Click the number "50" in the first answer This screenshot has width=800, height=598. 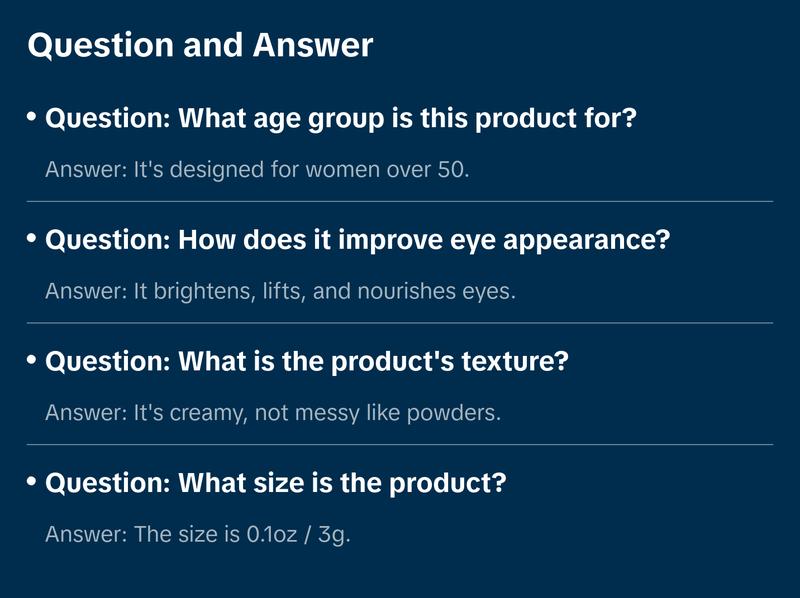[x=451, y=169]
